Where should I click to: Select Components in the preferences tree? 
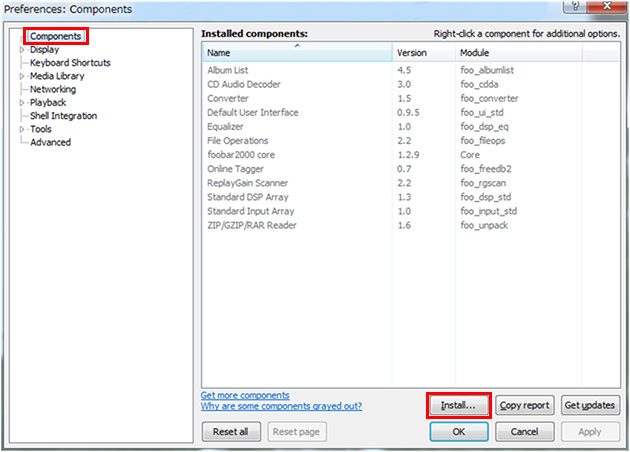click(x=55, y=36)
